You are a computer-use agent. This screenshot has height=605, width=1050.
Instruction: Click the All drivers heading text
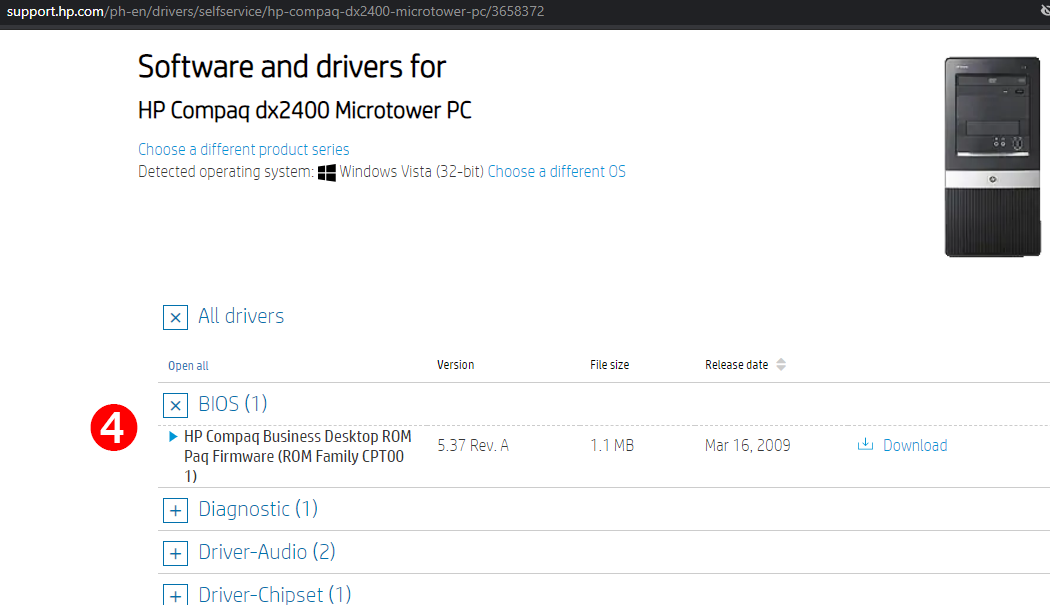[x=241, y=316]
